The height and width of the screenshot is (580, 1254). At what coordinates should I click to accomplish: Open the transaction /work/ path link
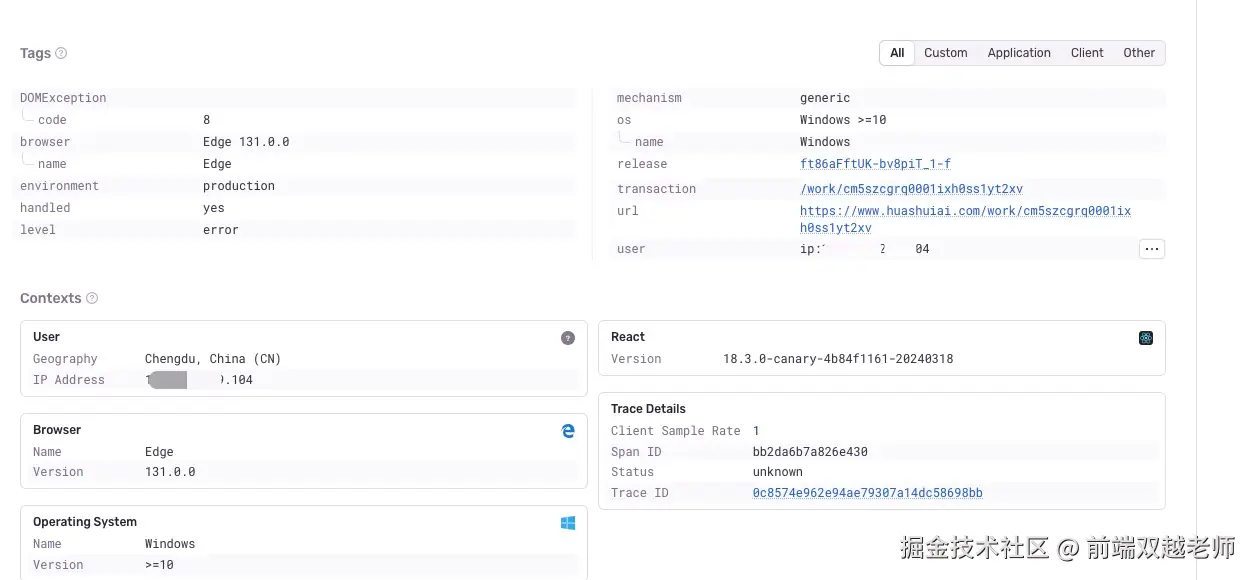911,189
